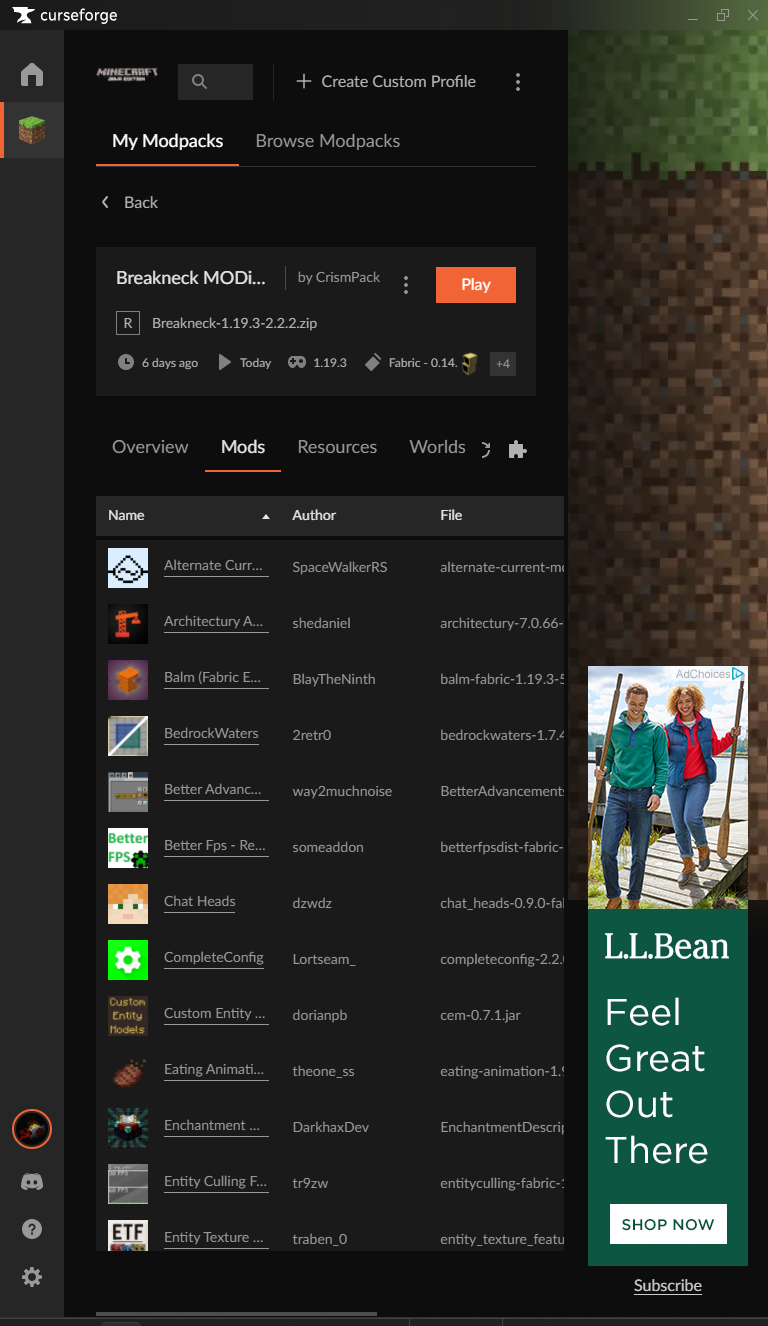Open the Help question mark icon
768x1326 pixels.
[x=32, y=1229]
